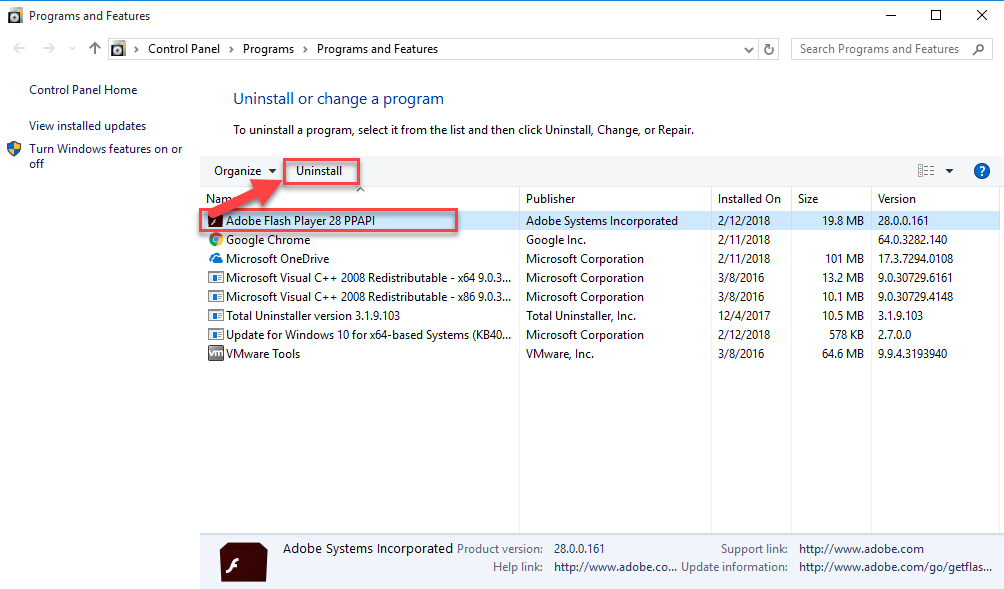Click publisher Adobe Systems Incorporated in Flash row
This screenshot has height=589, width=1004.
pos(602,221)
